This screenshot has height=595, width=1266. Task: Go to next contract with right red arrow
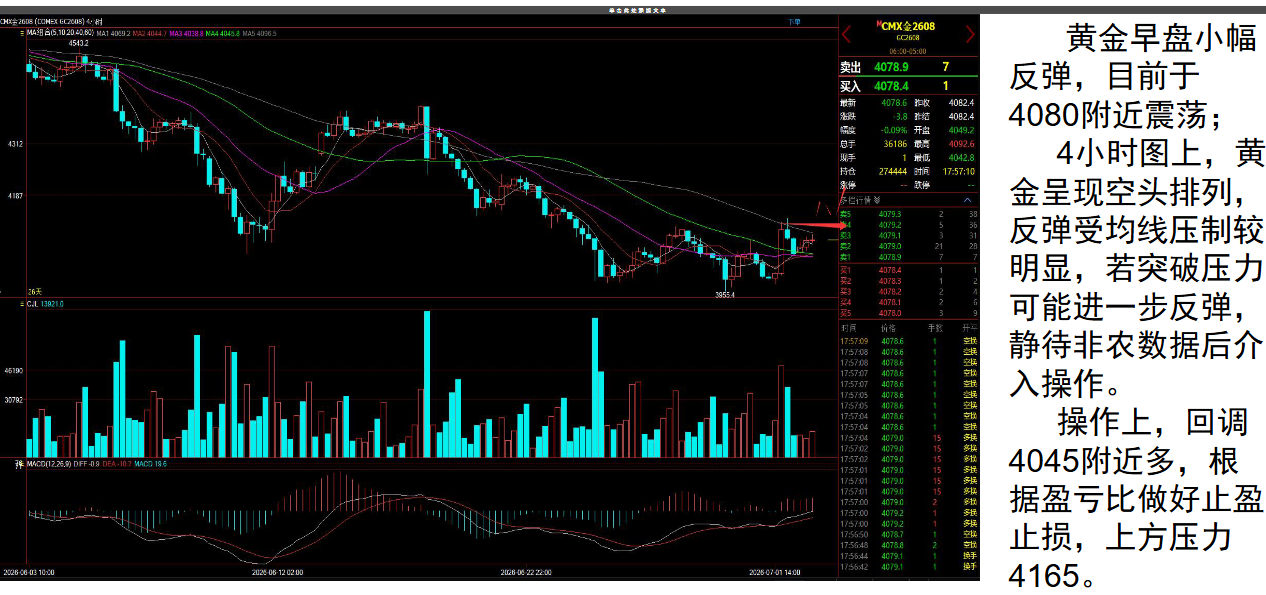click(969, 35)
